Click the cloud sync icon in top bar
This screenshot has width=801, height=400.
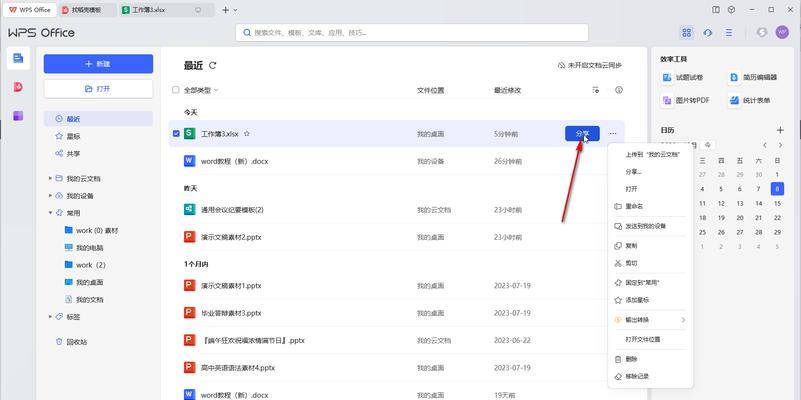pyautogui.click(x=708, y=33)
